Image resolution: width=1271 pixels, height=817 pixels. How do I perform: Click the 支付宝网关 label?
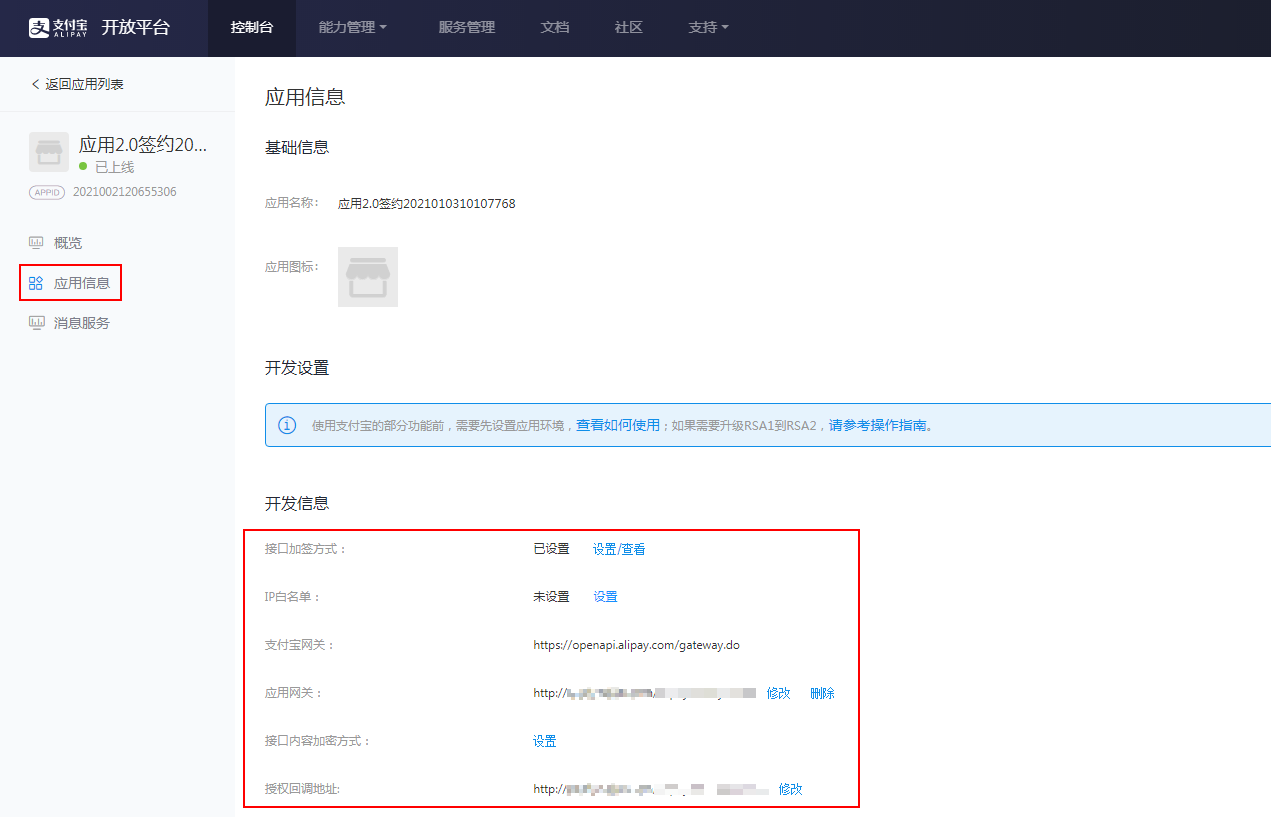[300, 645]
